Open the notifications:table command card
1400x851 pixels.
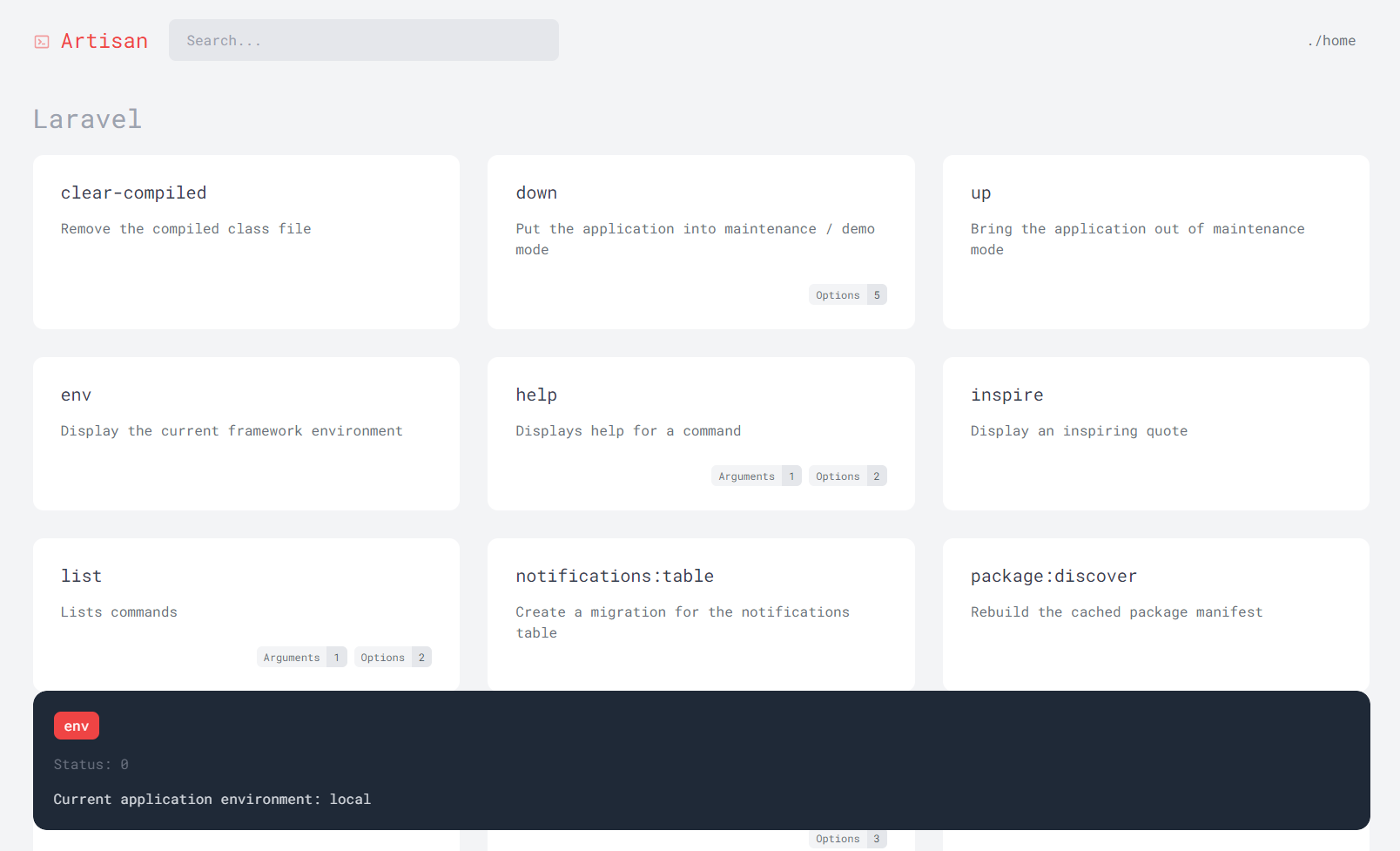point(701,614)
